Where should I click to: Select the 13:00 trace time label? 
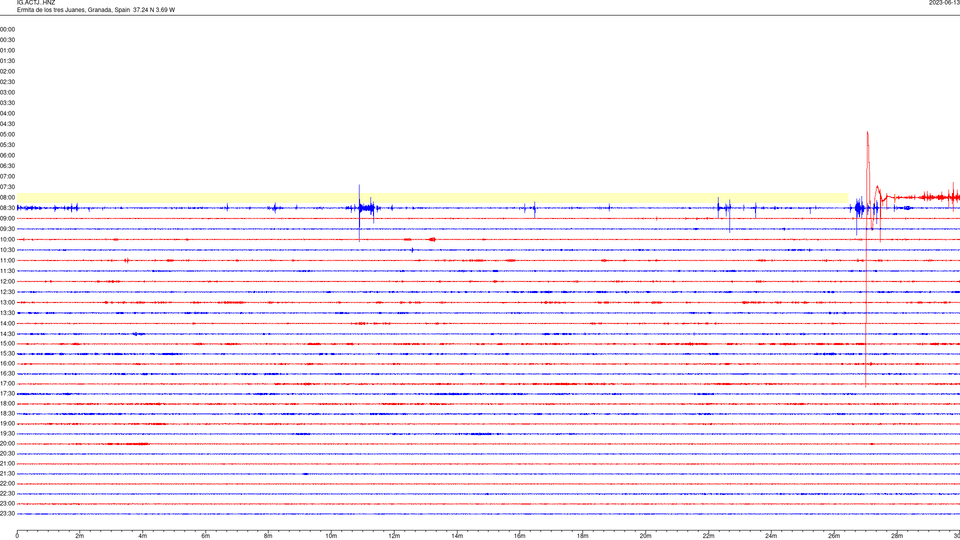(x=7, y=302)
